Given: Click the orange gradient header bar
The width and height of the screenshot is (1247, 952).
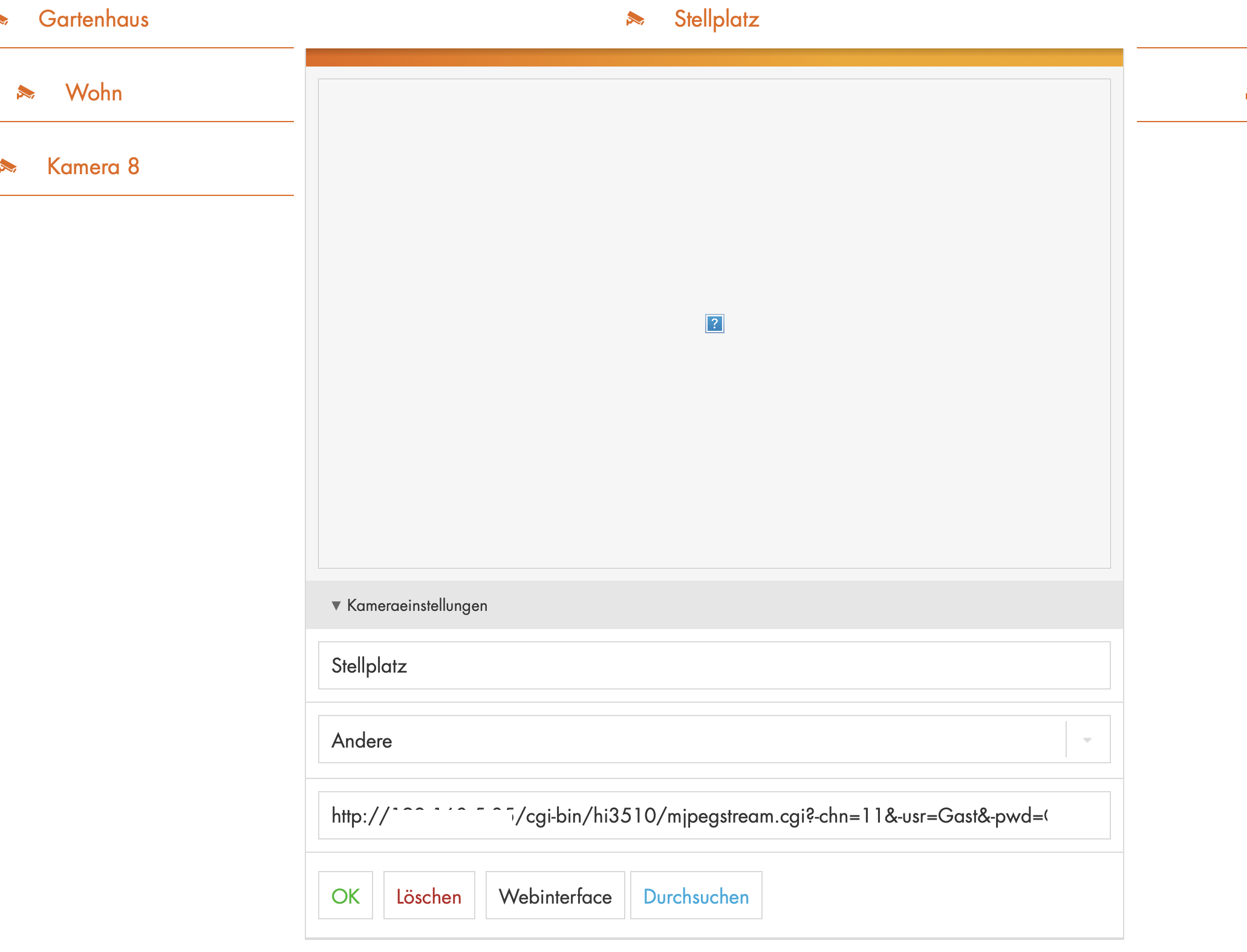Looking at the screenshot, I should (714, 57).
